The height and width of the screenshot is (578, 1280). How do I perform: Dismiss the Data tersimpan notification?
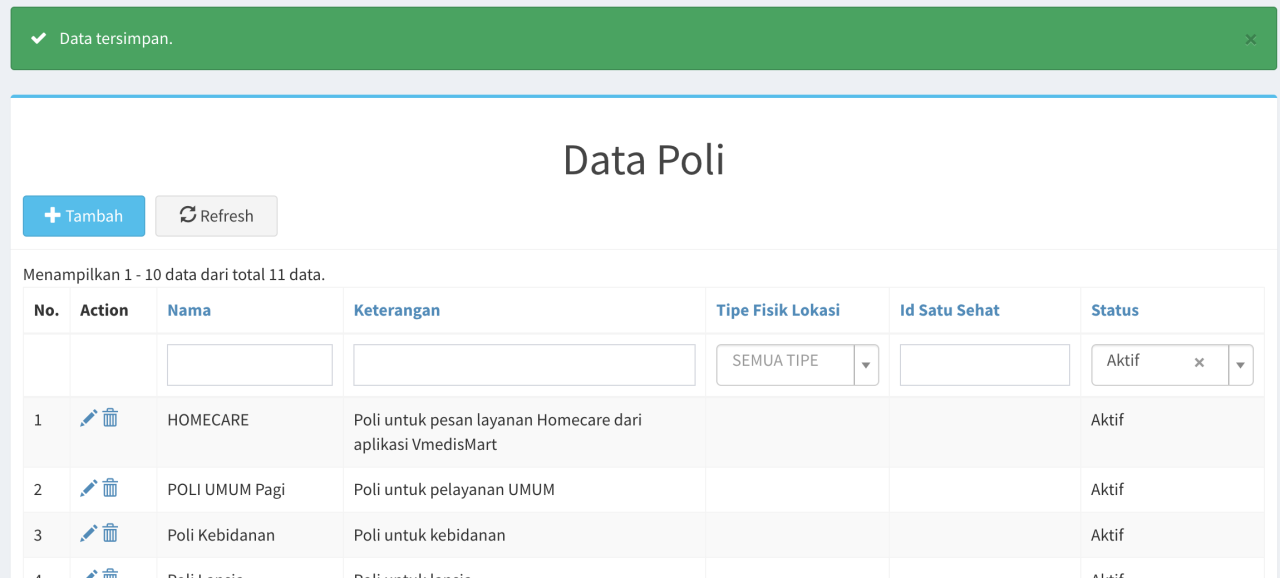(x=1250, y=39)
